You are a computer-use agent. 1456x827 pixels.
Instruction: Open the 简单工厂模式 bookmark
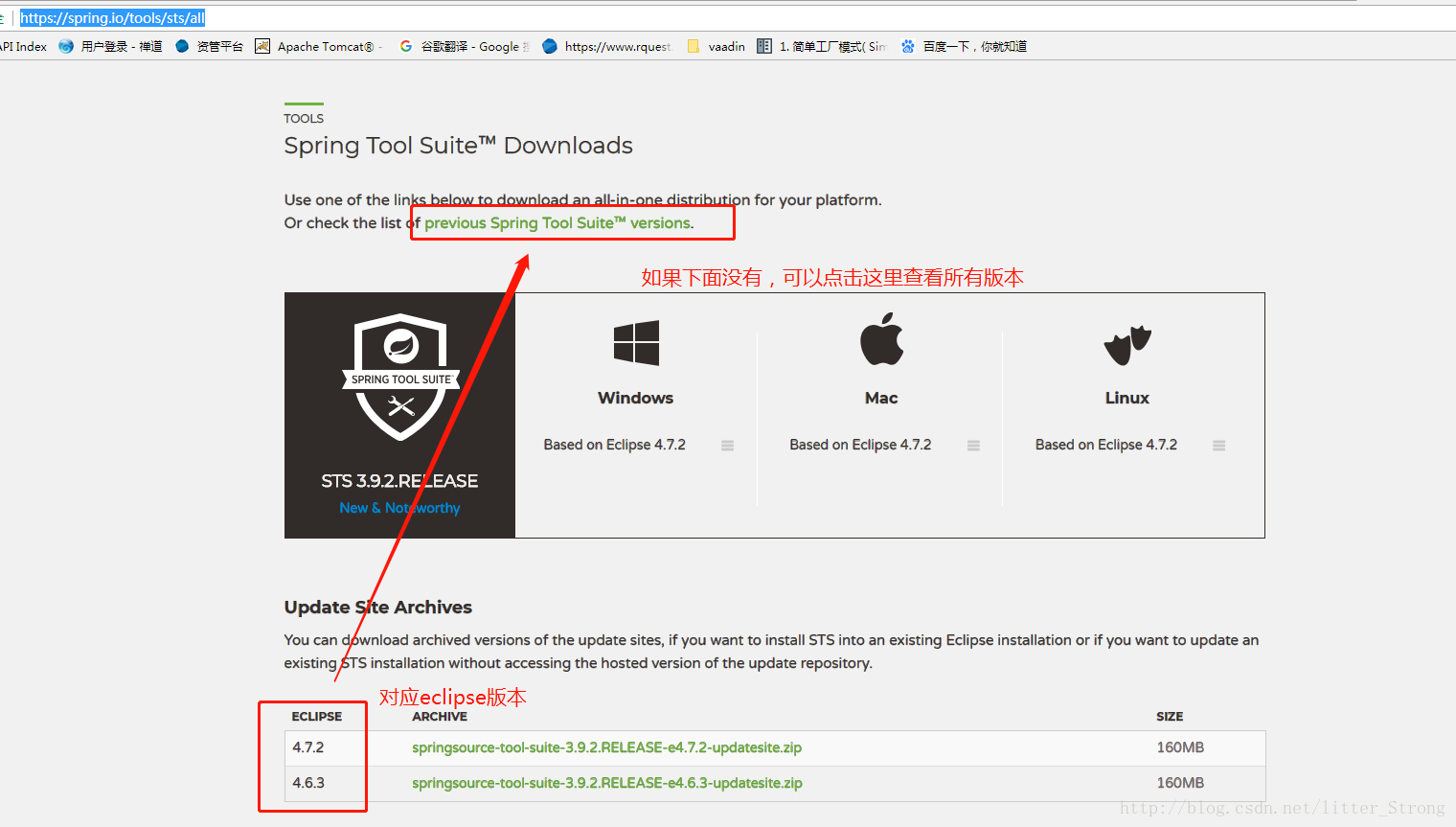822,46
